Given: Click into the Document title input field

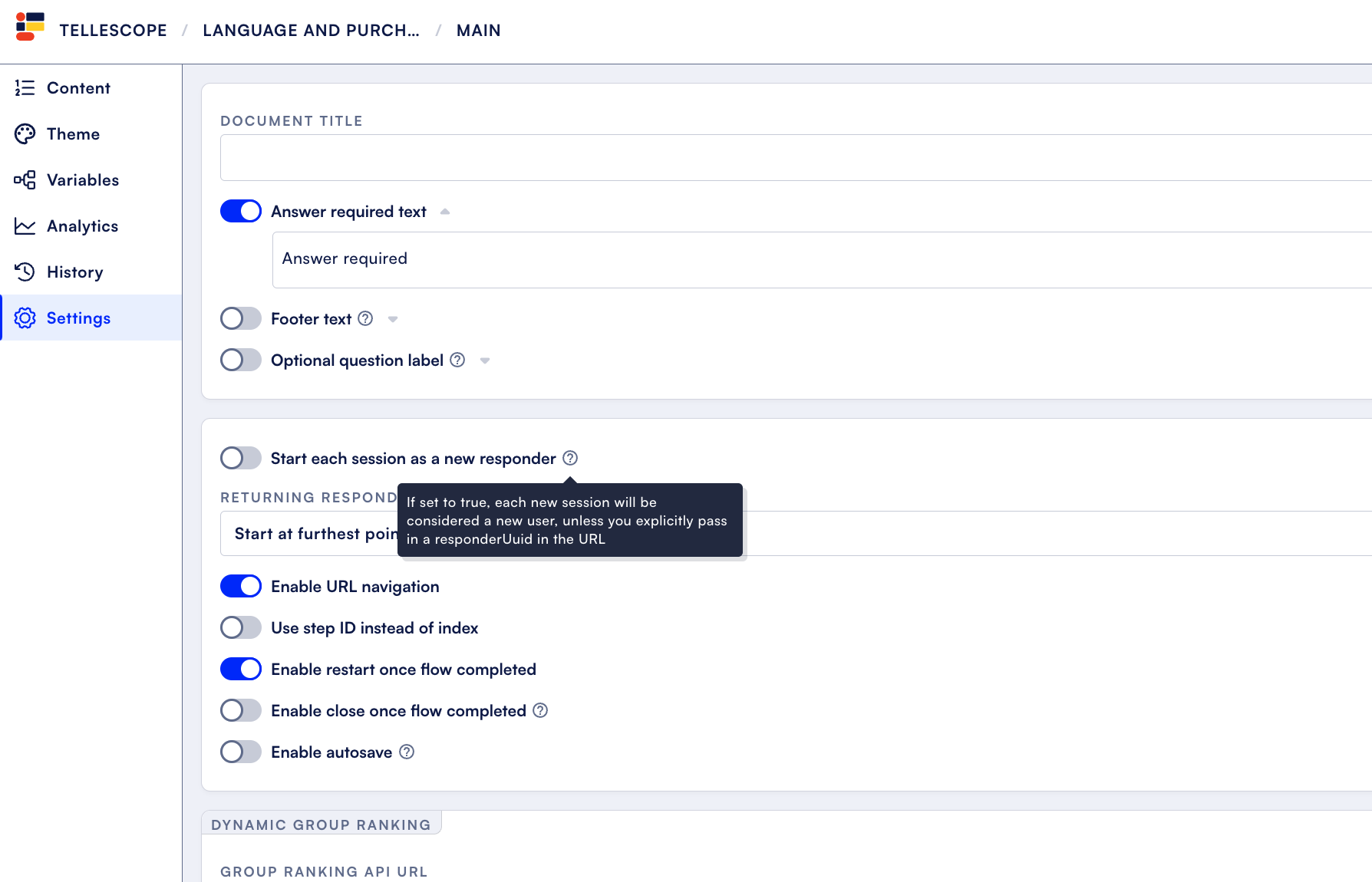Looking at the screenshot, I should point(796,158).
